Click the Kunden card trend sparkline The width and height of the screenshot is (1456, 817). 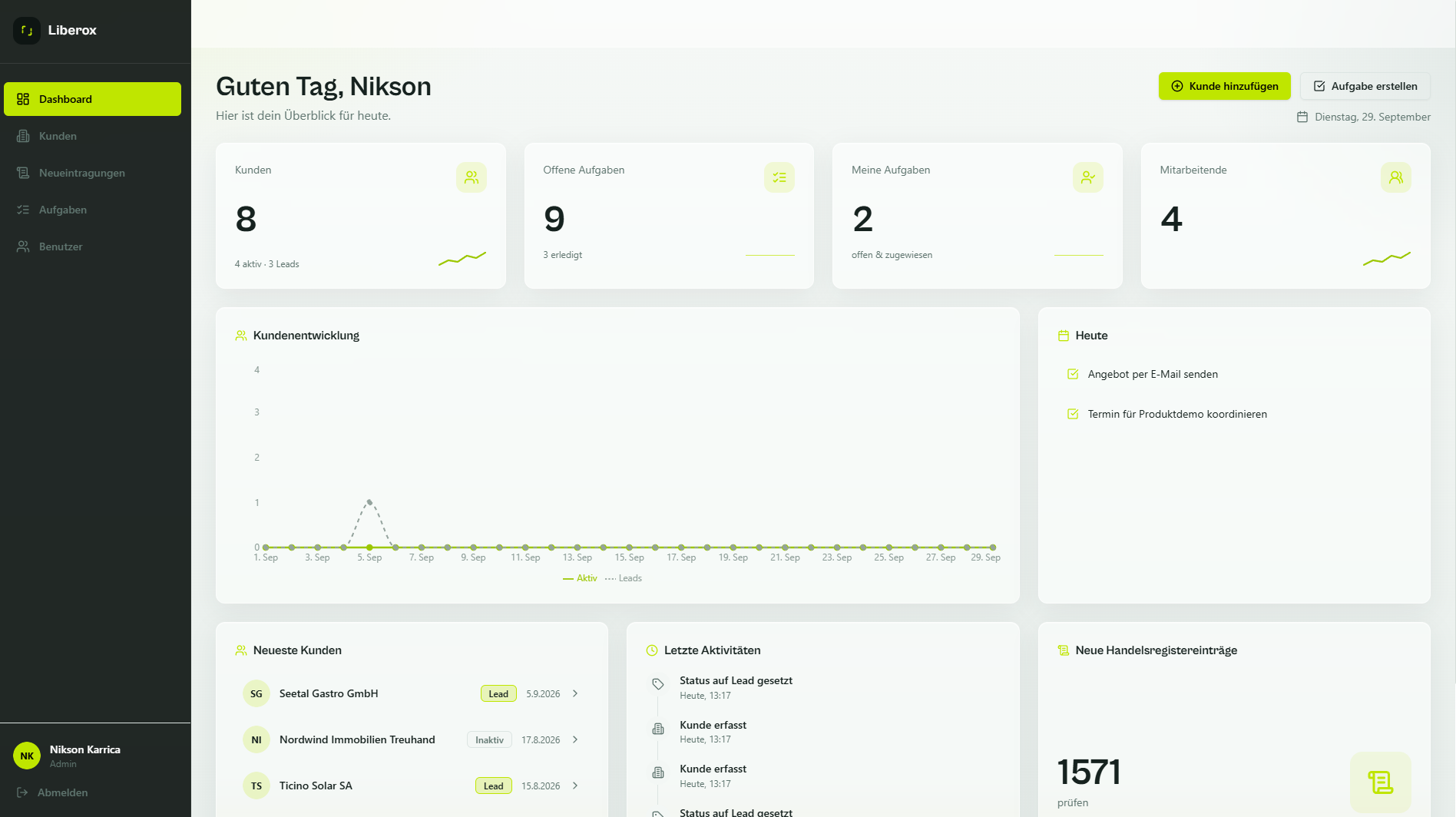462,258
